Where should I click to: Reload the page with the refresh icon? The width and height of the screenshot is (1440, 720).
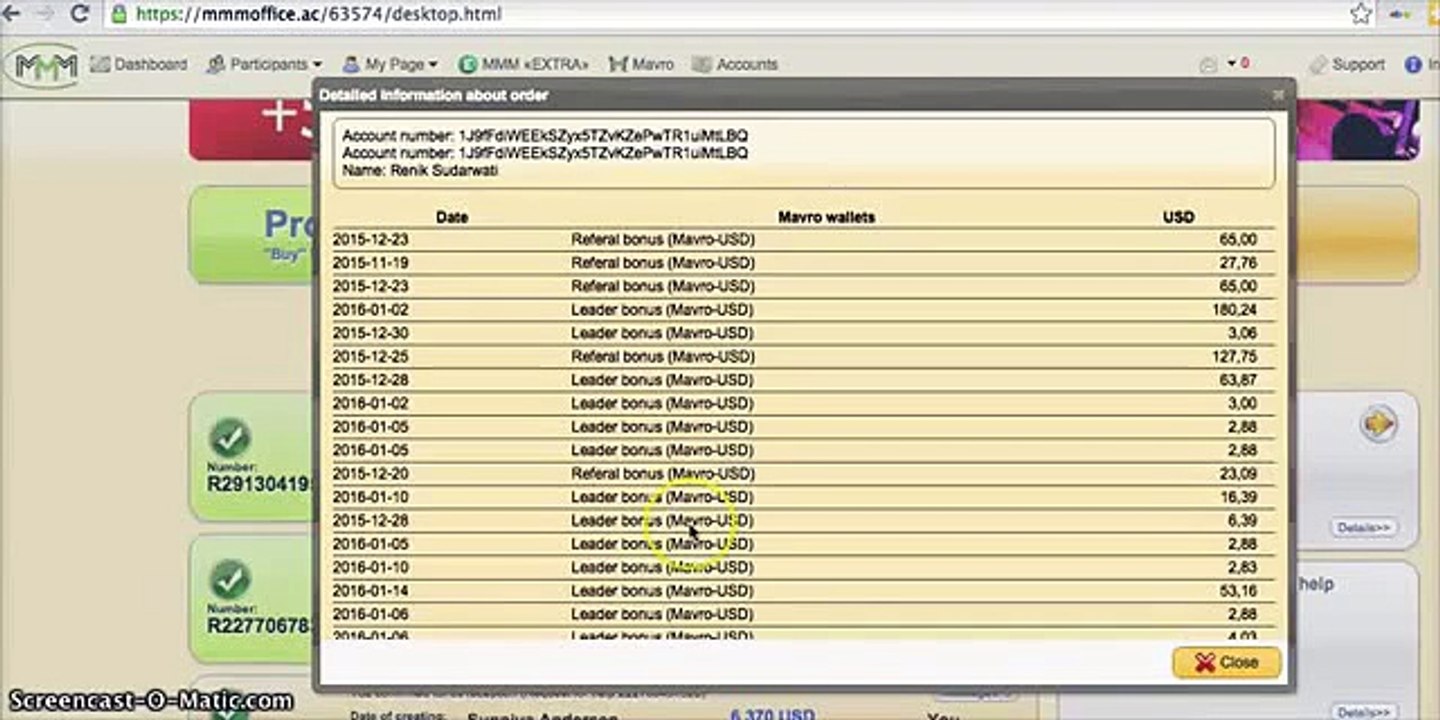pyautogui.click(x=79, y=14)
